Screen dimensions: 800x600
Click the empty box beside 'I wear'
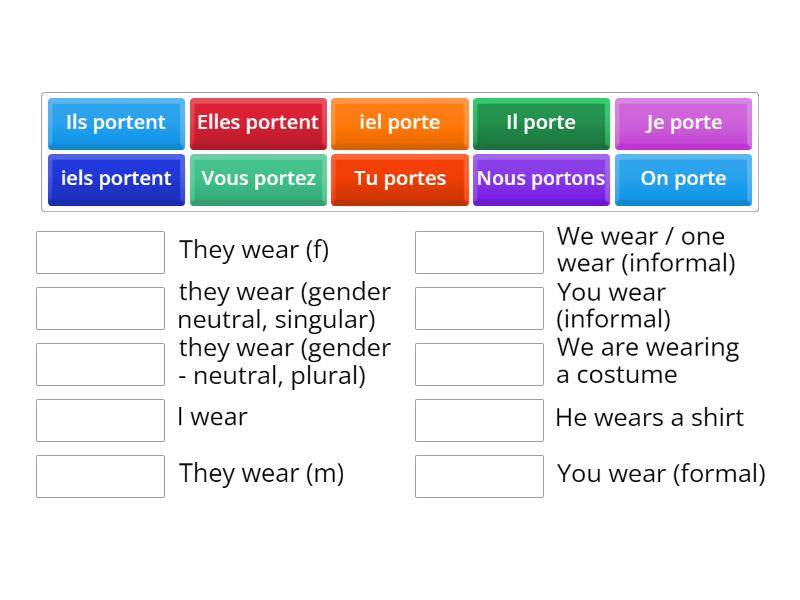(100, 420)
